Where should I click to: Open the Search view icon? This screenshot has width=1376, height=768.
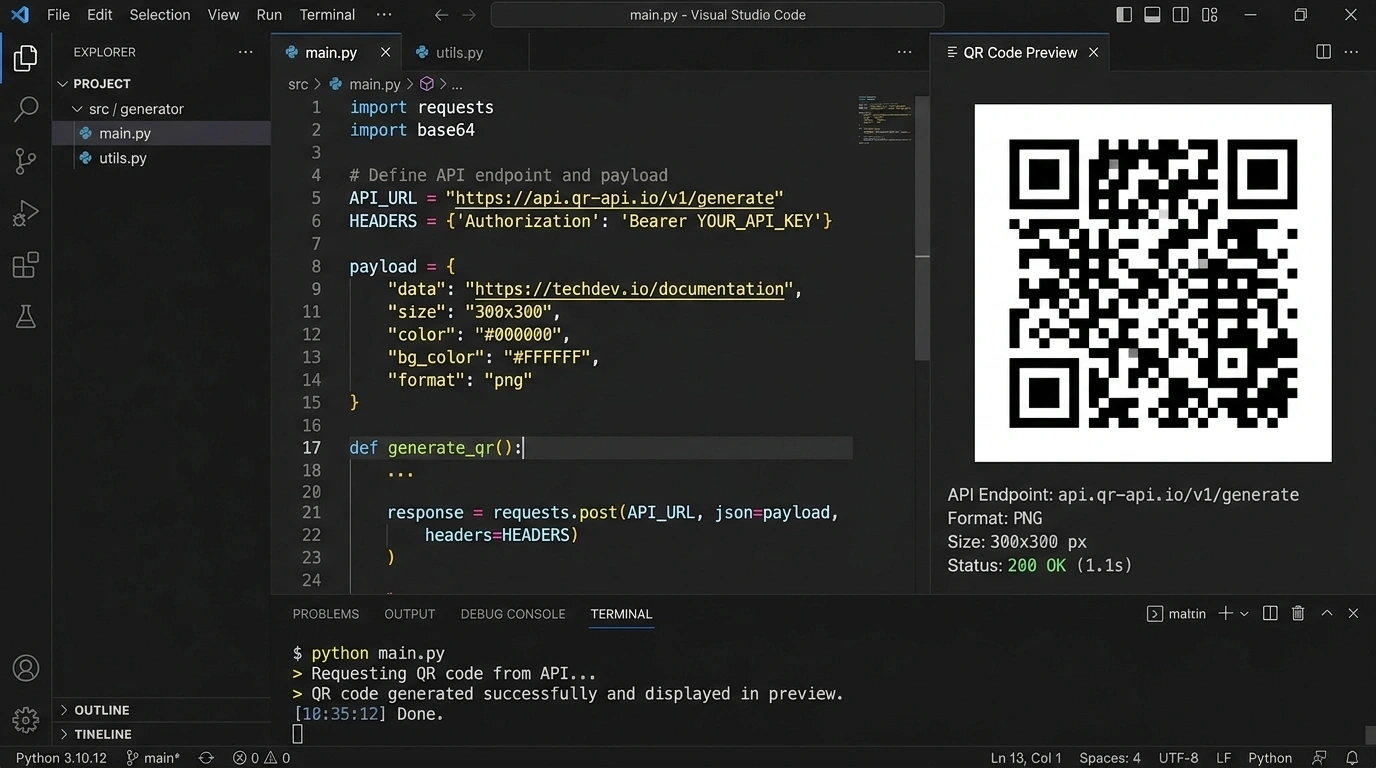(26, 109)
